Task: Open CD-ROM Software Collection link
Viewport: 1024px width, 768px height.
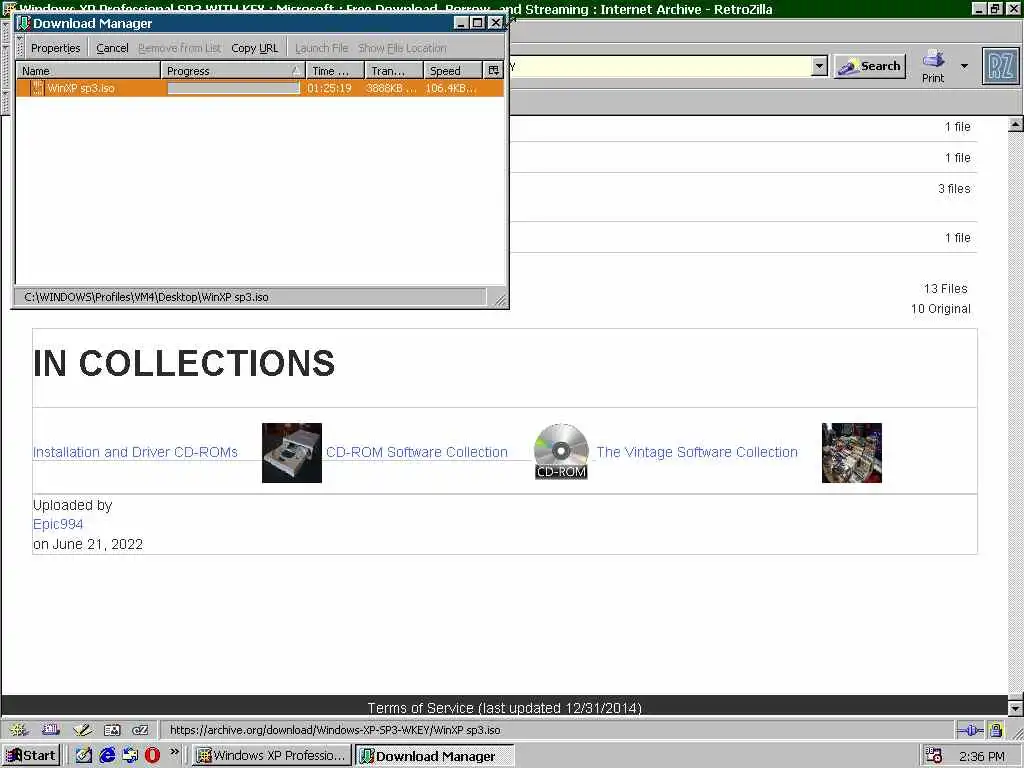Action: (x=417, y=452)
